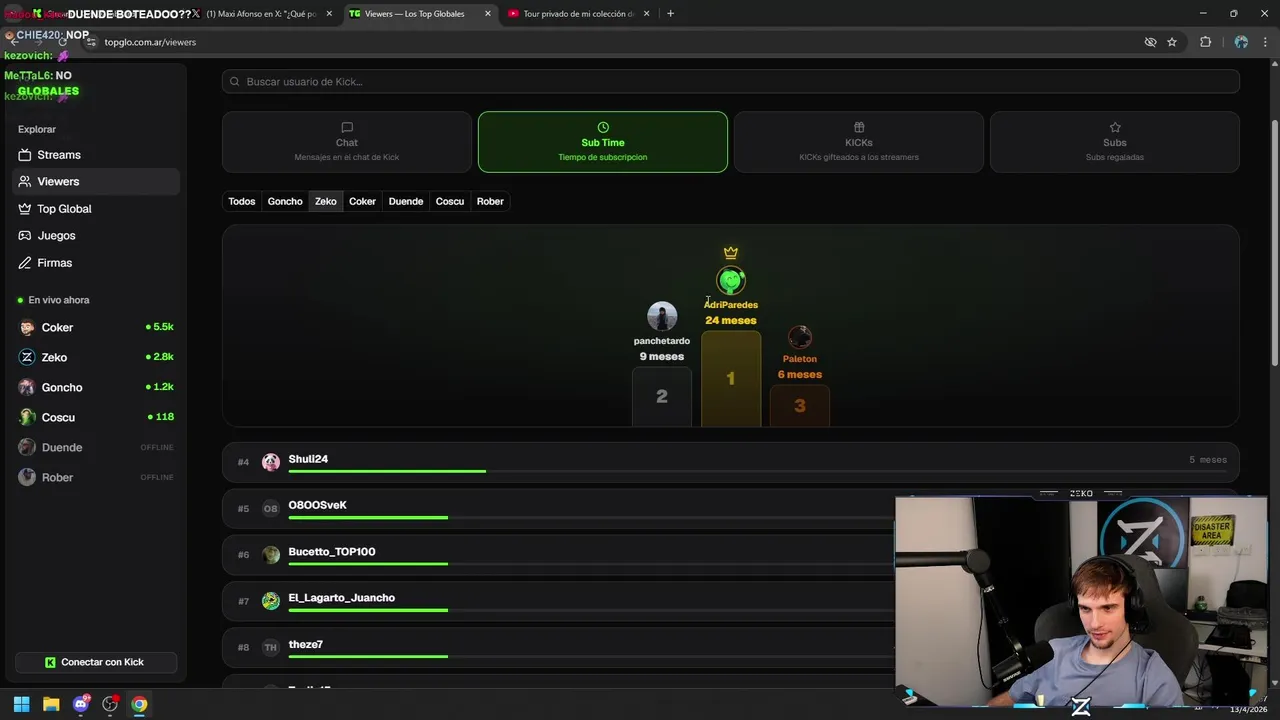This screenshot has height=720, width=1280.
Task: Click the Sub Time clock icon
Action: tap(603, 127)
